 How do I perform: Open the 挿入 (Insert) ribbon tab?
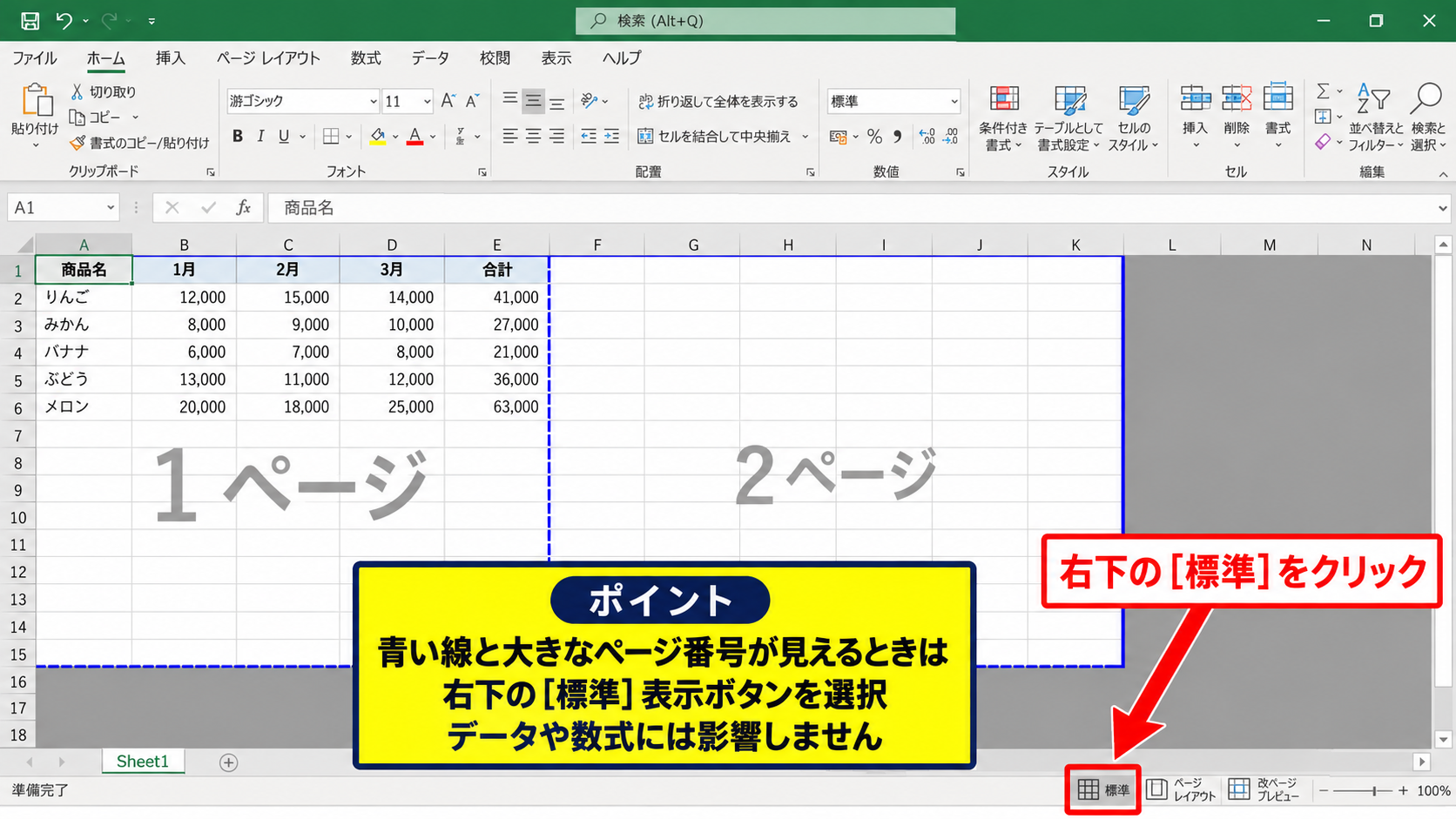click(x=171, y=58)
